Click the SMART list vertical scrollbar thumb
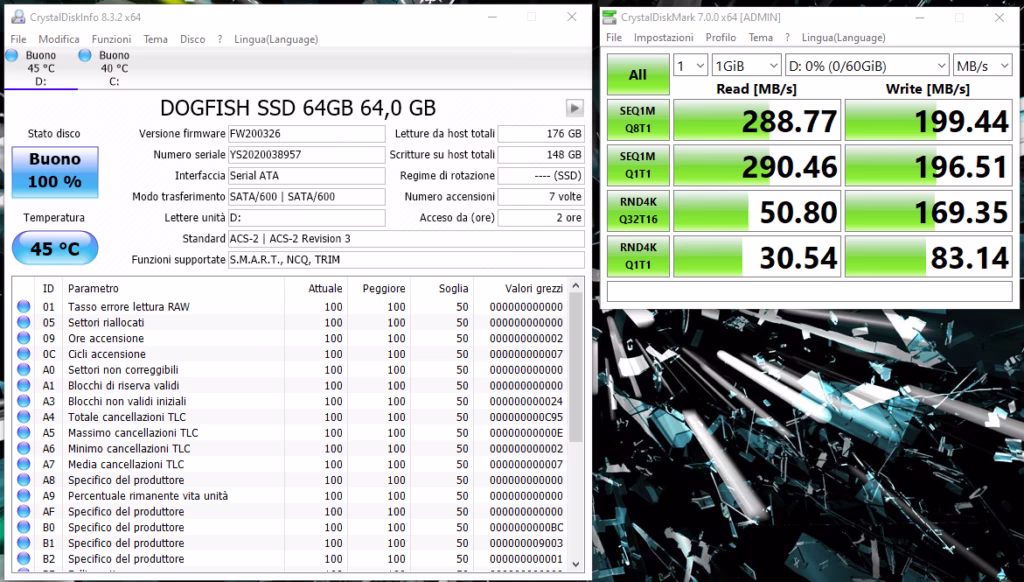1024x582 pixels. point(575,367)
